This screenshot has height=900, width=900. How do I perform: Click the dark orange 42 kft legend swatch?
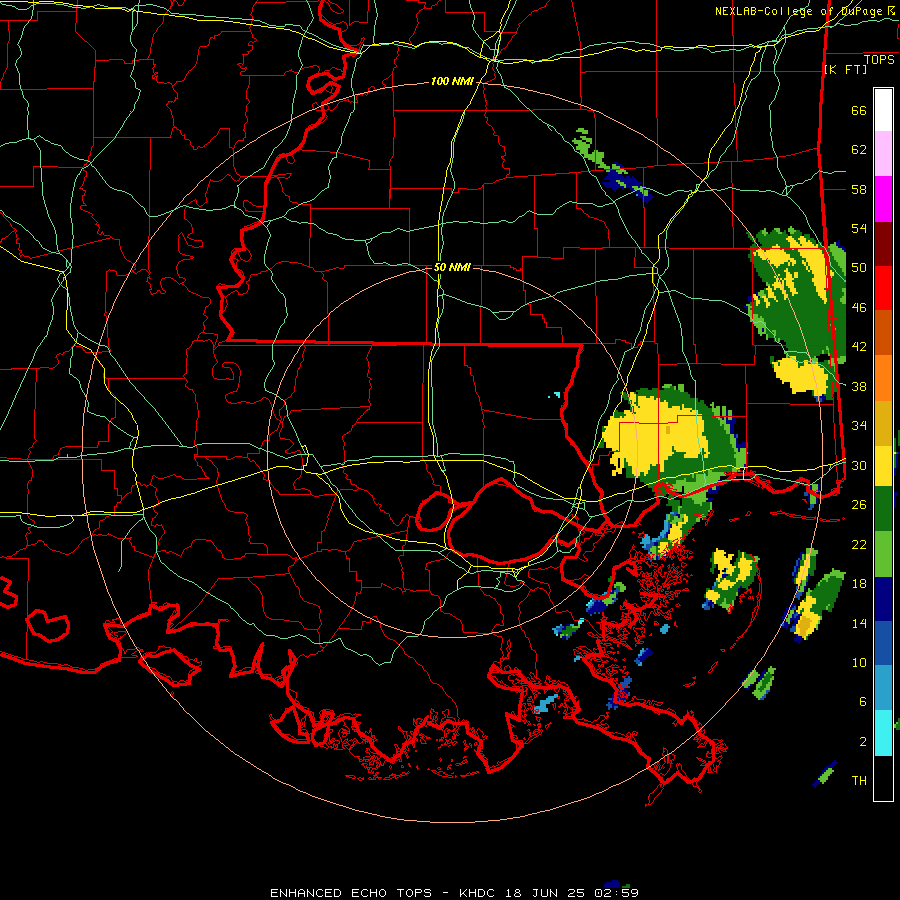(x=883, y=333)
